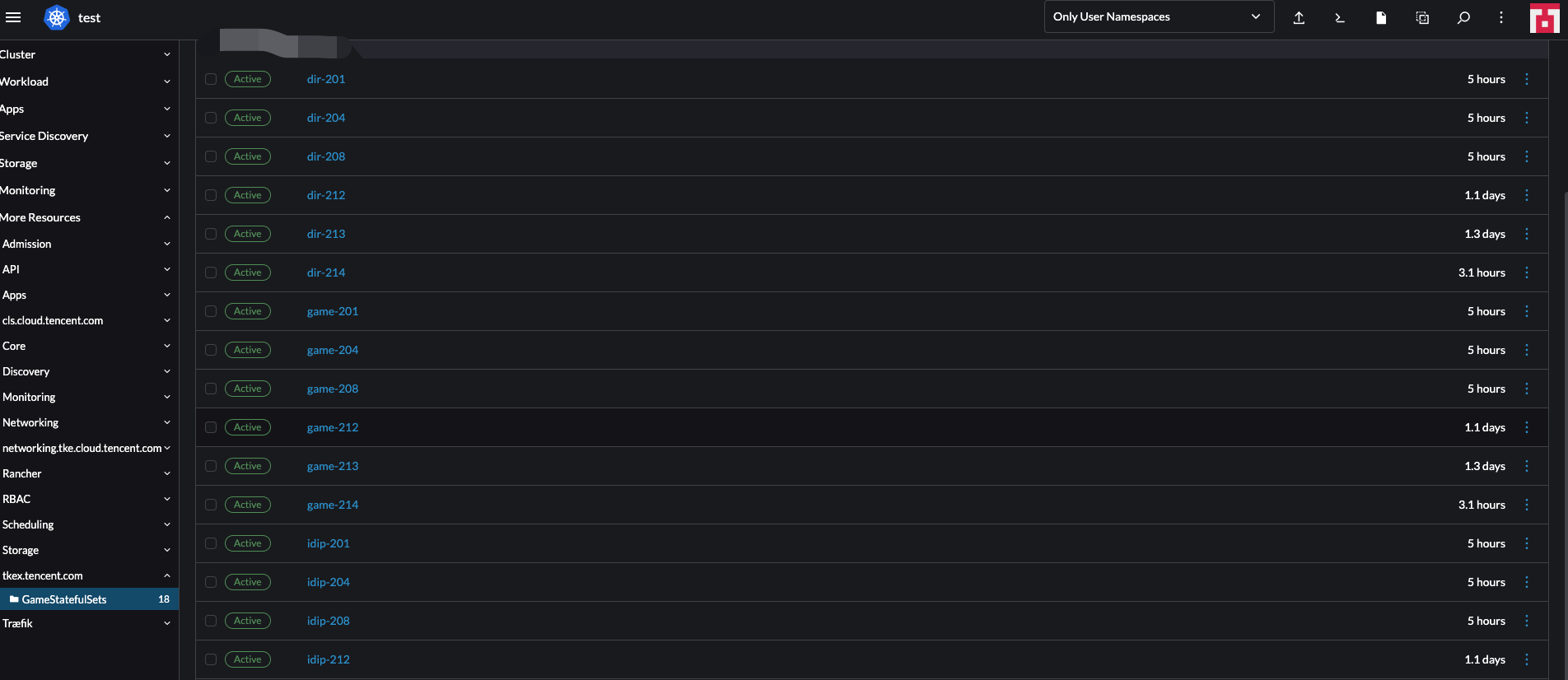Viewport: 1568px width, 680px height.
Task: Open row actions menu for idip-208
Action: 1527,621
